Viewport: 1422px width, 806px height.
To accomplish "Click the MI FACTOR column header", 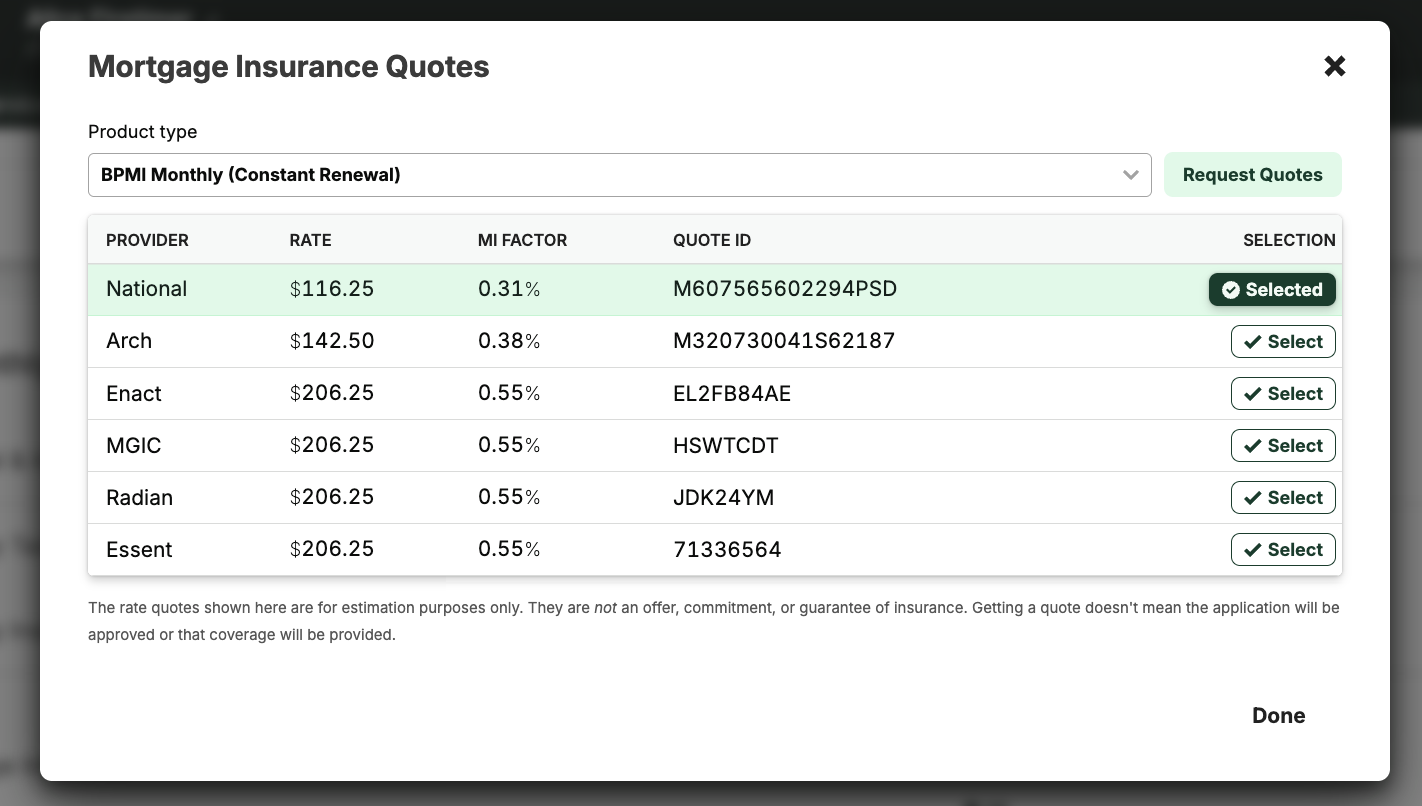I will [x=522, y=240].
